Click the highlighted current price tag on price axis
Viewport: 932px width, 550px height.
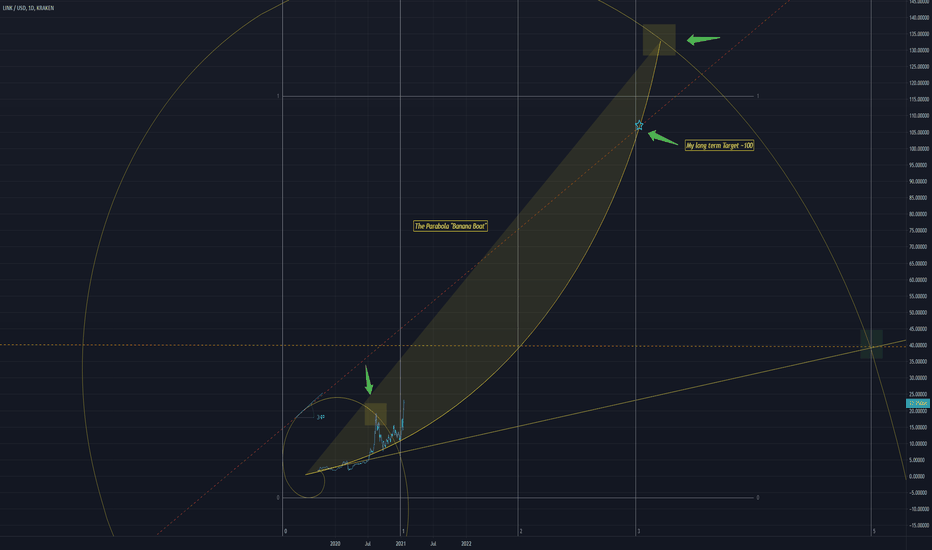(917, 403)
